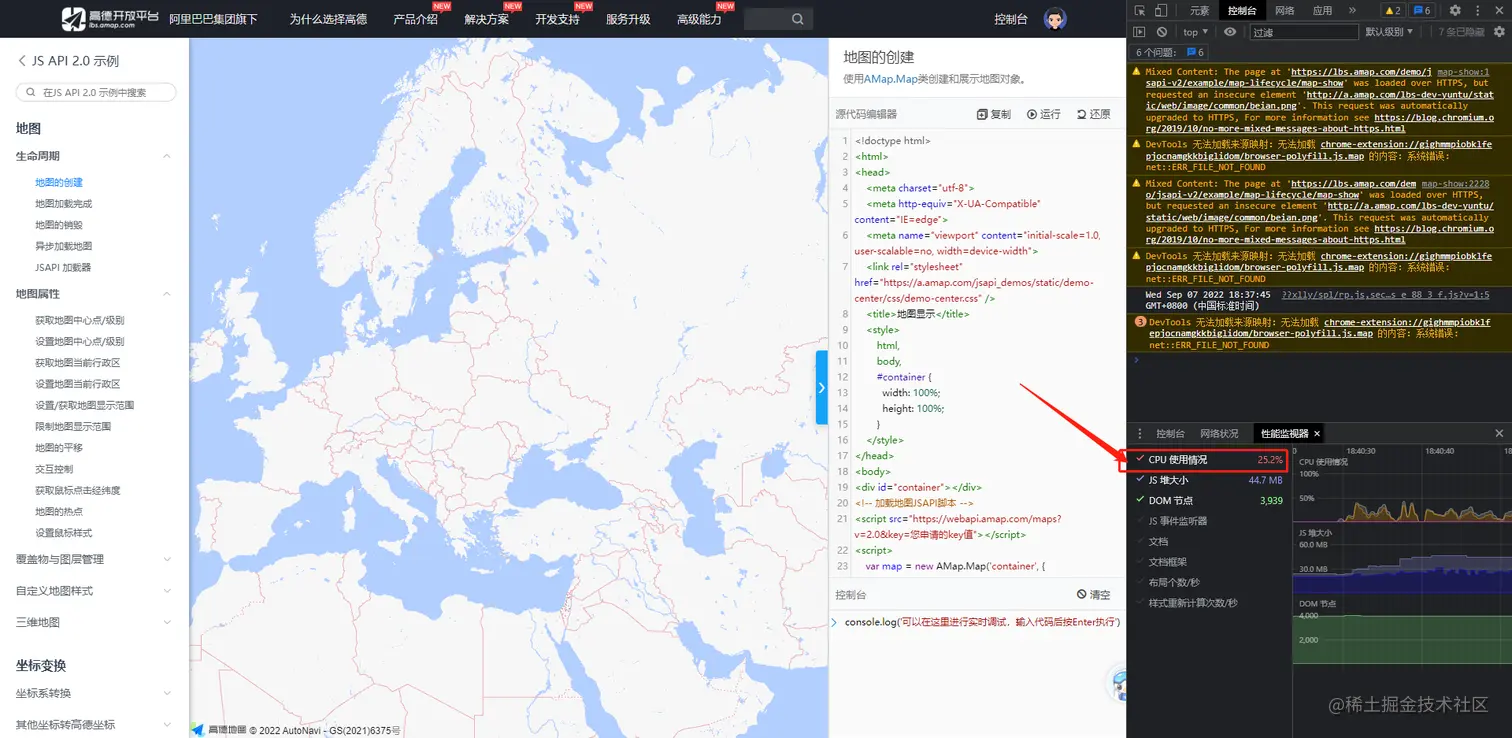Toggle the CPU 使用情况 metric checkbox
The height and width of the screenshot is (738, 1512).
[1140, 459]
